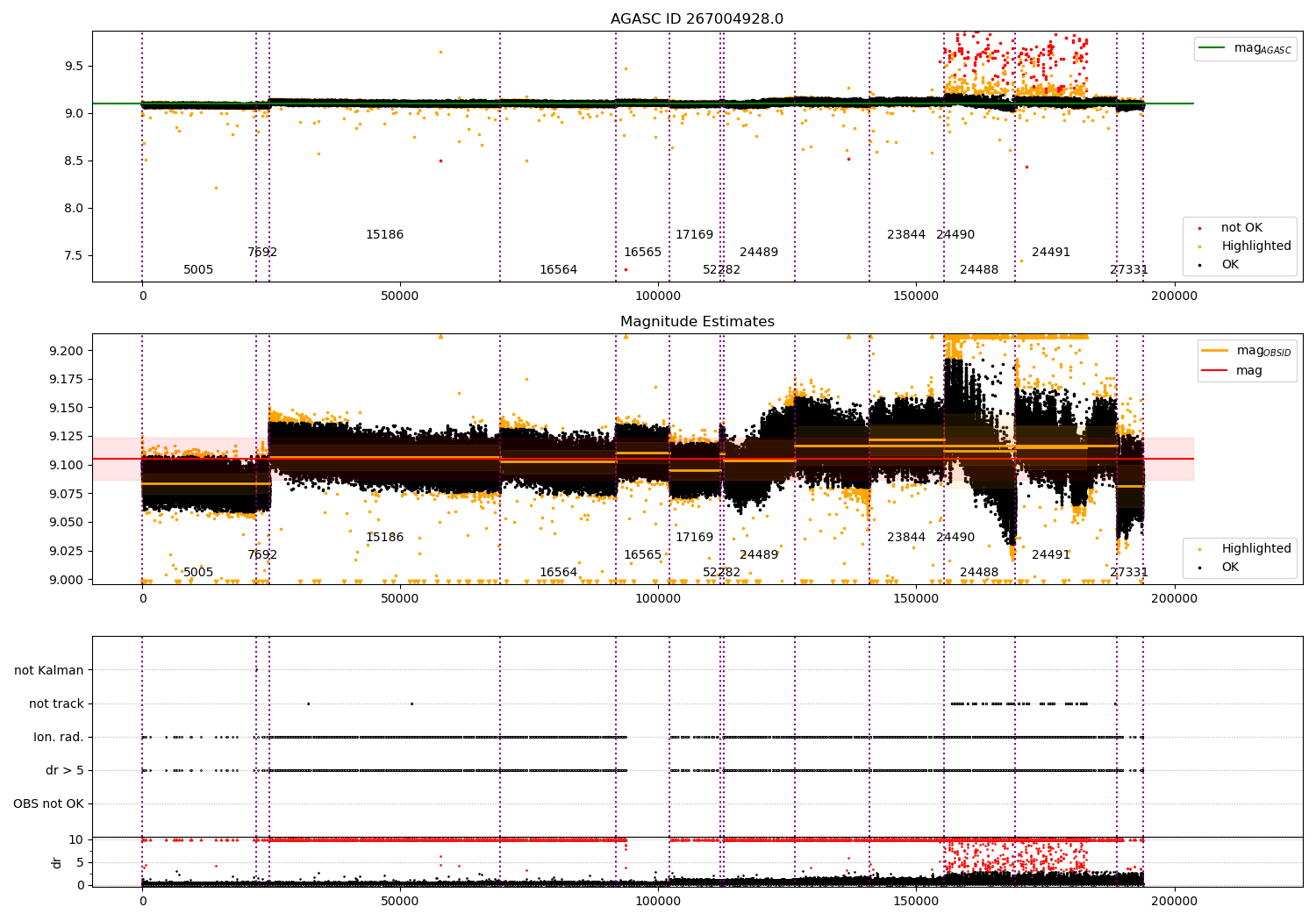Click the red 'mag' legend entry
Viewport: 1316px width, 921px height.
tap(1233, 370)
